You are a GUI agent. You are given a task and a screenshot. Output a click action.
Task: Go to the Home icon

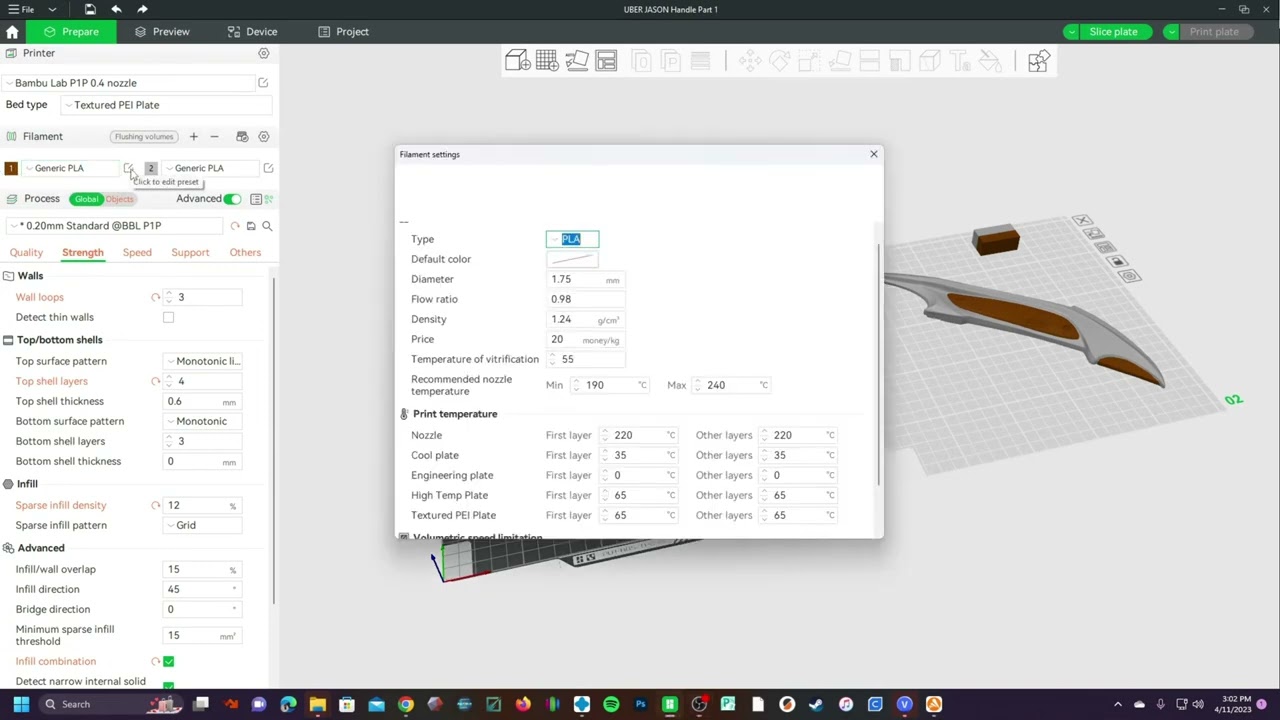pyautogui.click(x=12, y=32)
